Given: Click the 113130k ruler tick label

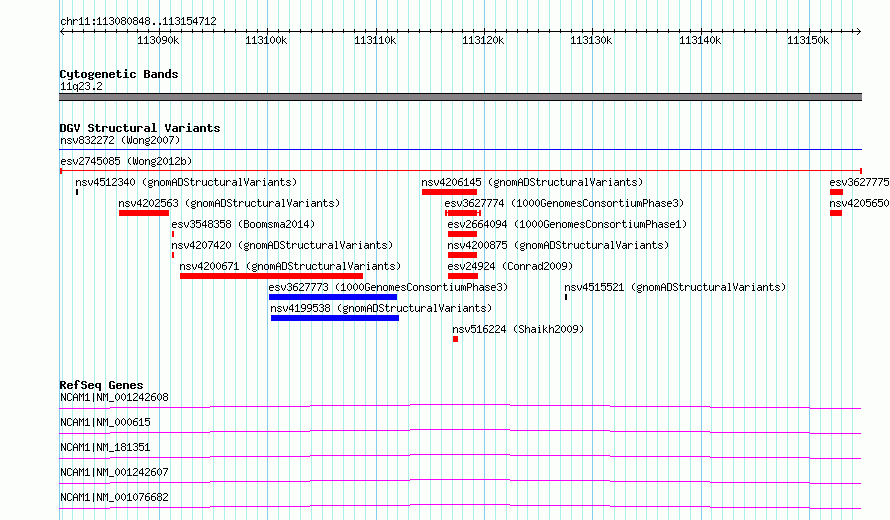Looking at the screenshot, I should click(591, 40).
